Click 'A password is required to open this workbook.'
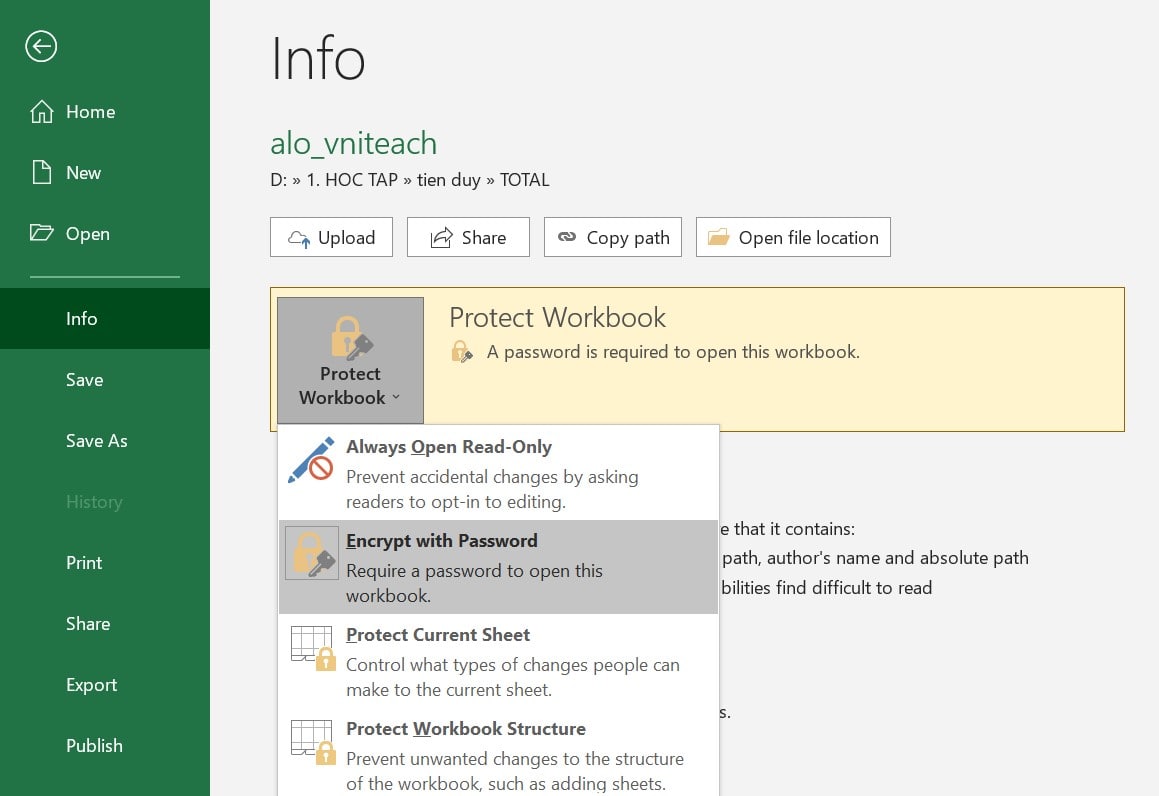 673,352
